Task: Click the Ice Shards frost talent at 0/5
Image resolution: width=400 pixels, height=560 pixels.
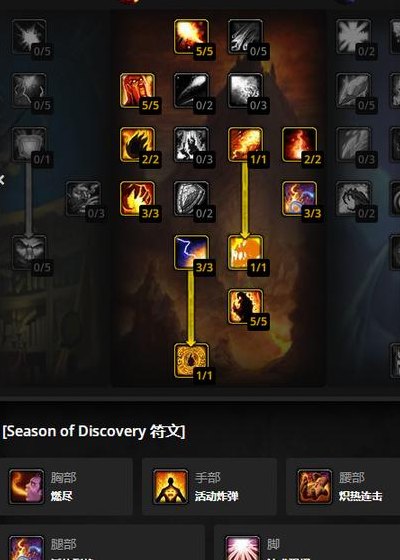Action: click(x=354, y=90)
